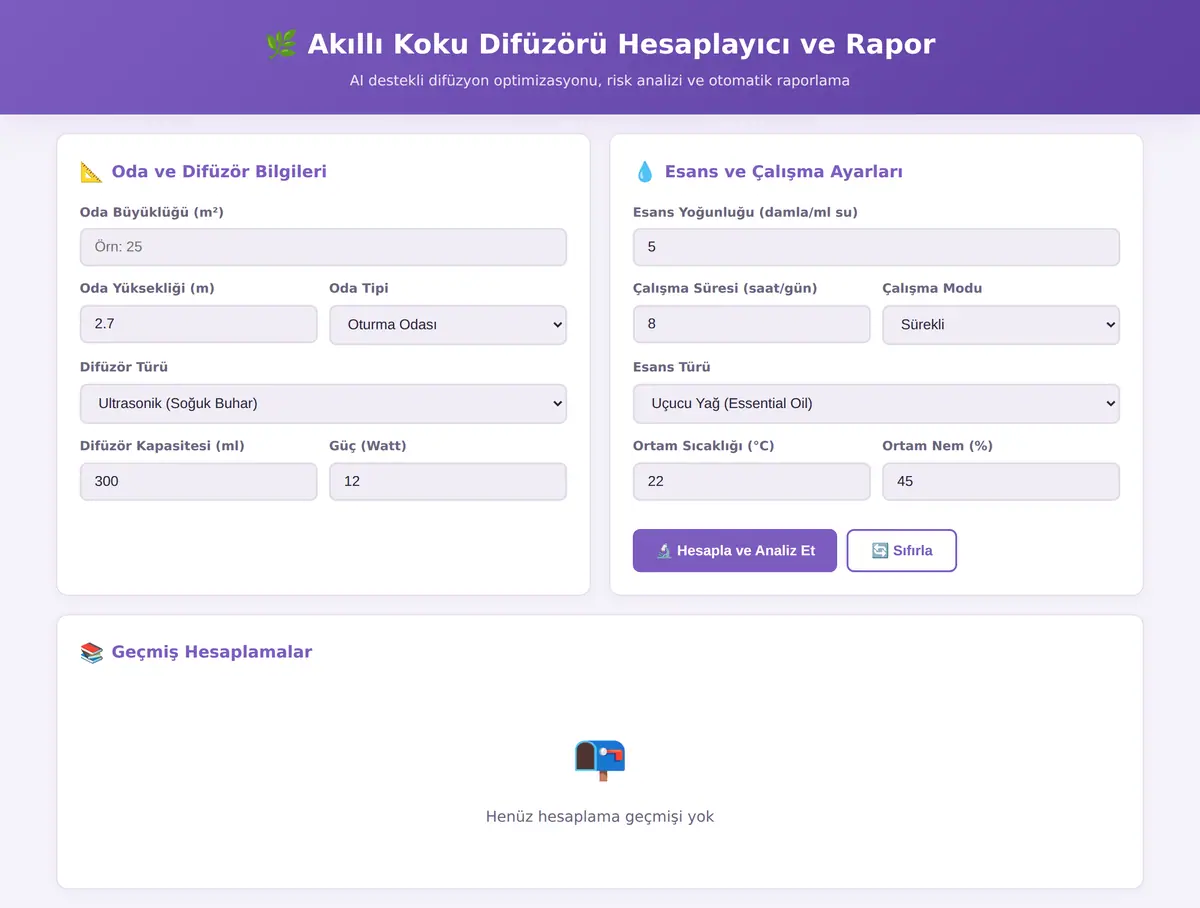Click the 'Henüz hesaplama geçmişi yok' message
This screenshot has width=1200, height=908.
600,816
